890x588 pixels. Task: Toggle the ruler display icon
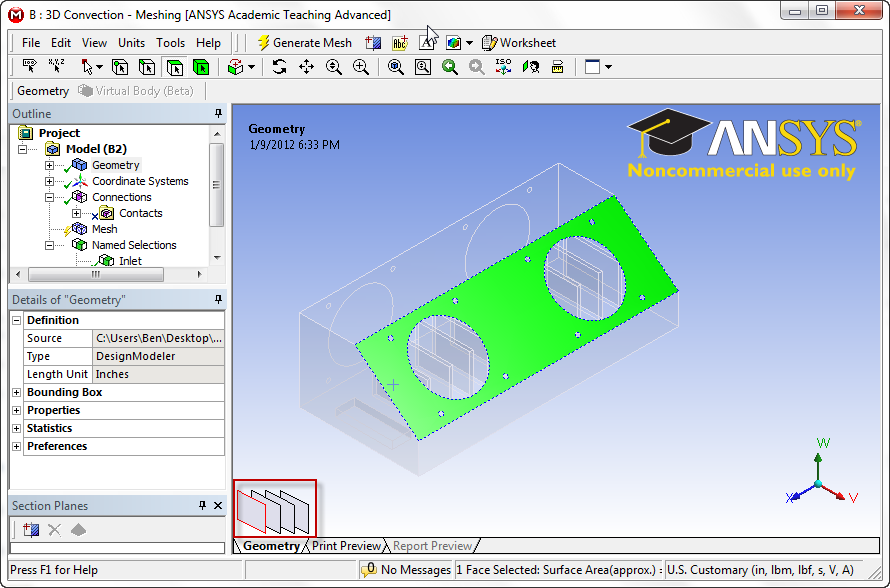click(557, 66)
